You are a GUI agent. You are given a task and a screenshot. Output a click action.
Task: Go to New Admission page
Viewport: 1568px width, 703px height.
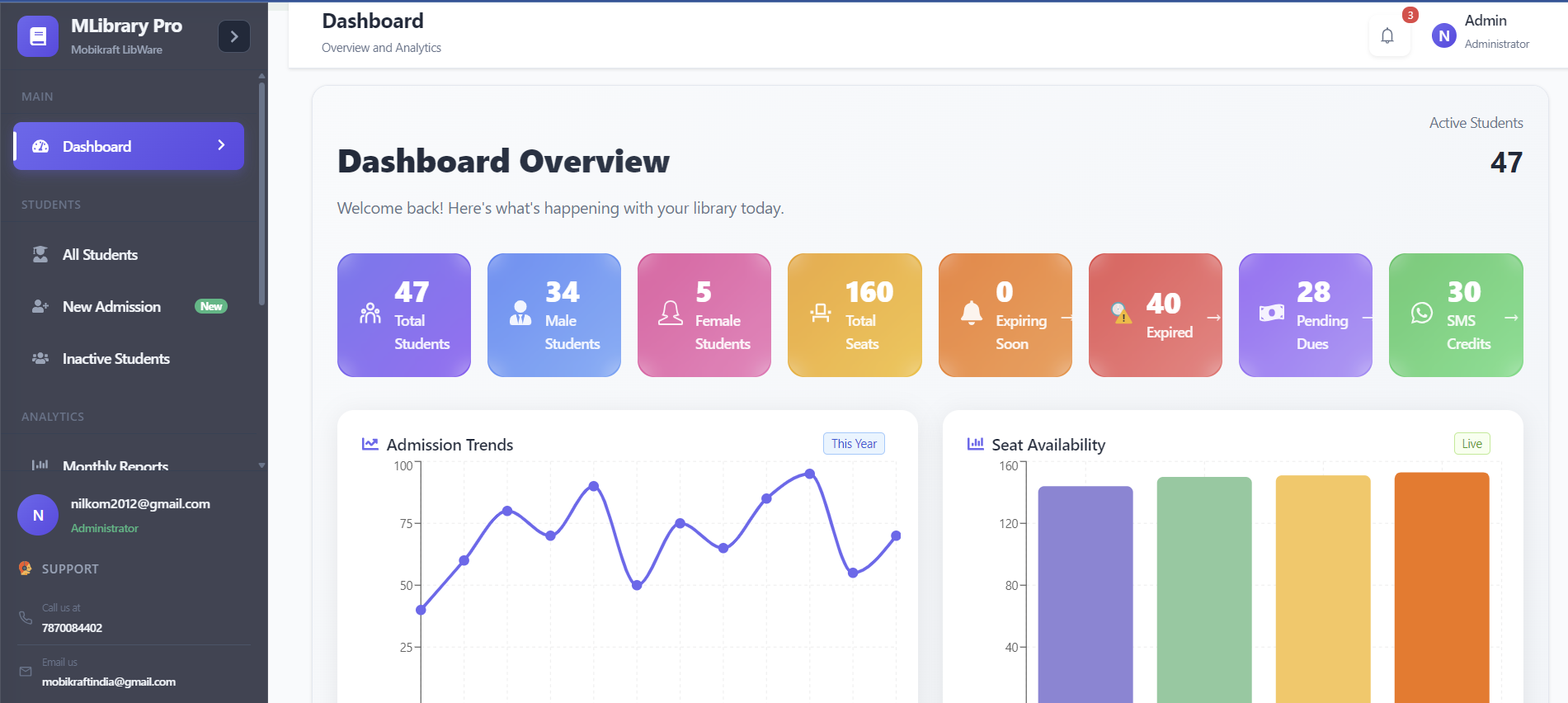(111, 307)
